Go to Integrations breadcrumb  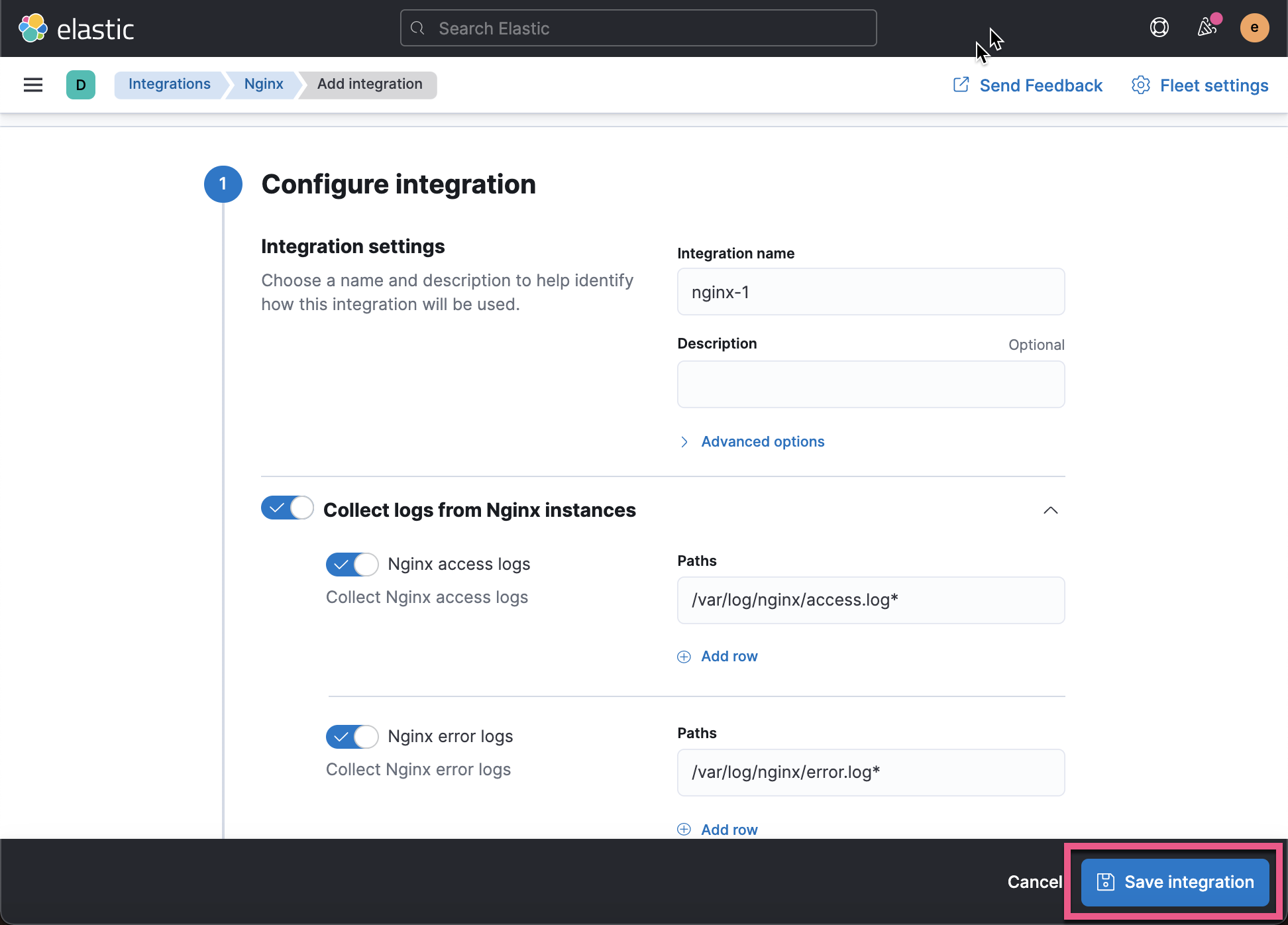170,84
